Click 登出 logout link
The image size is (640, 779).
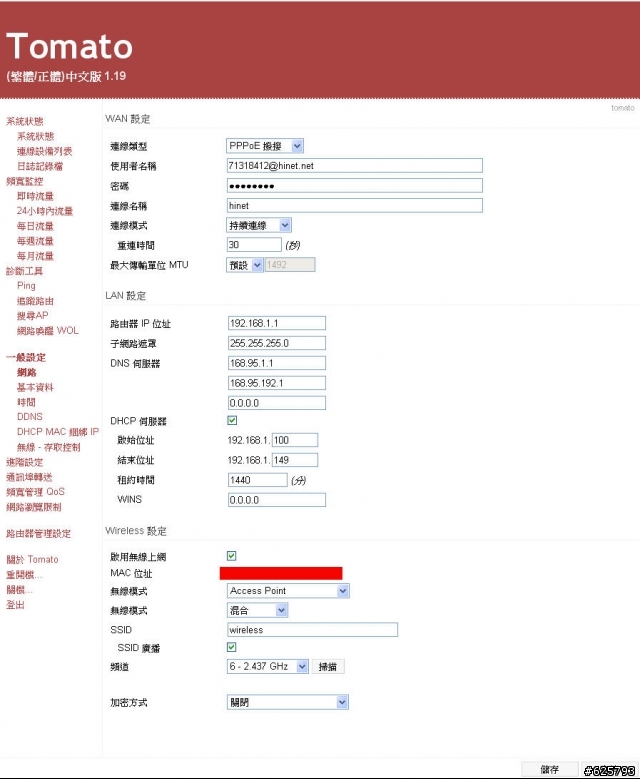[x=15, y=605]
